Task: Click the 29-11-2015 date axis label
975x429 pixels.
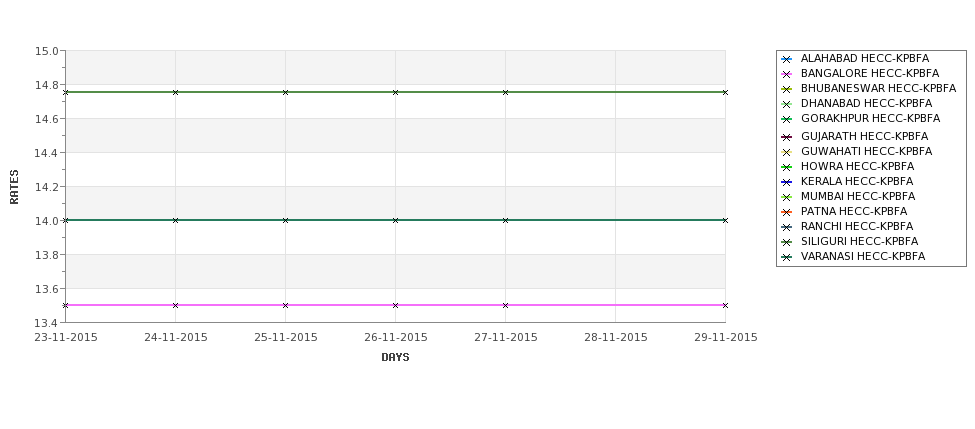Action: [x=726, y=337]
